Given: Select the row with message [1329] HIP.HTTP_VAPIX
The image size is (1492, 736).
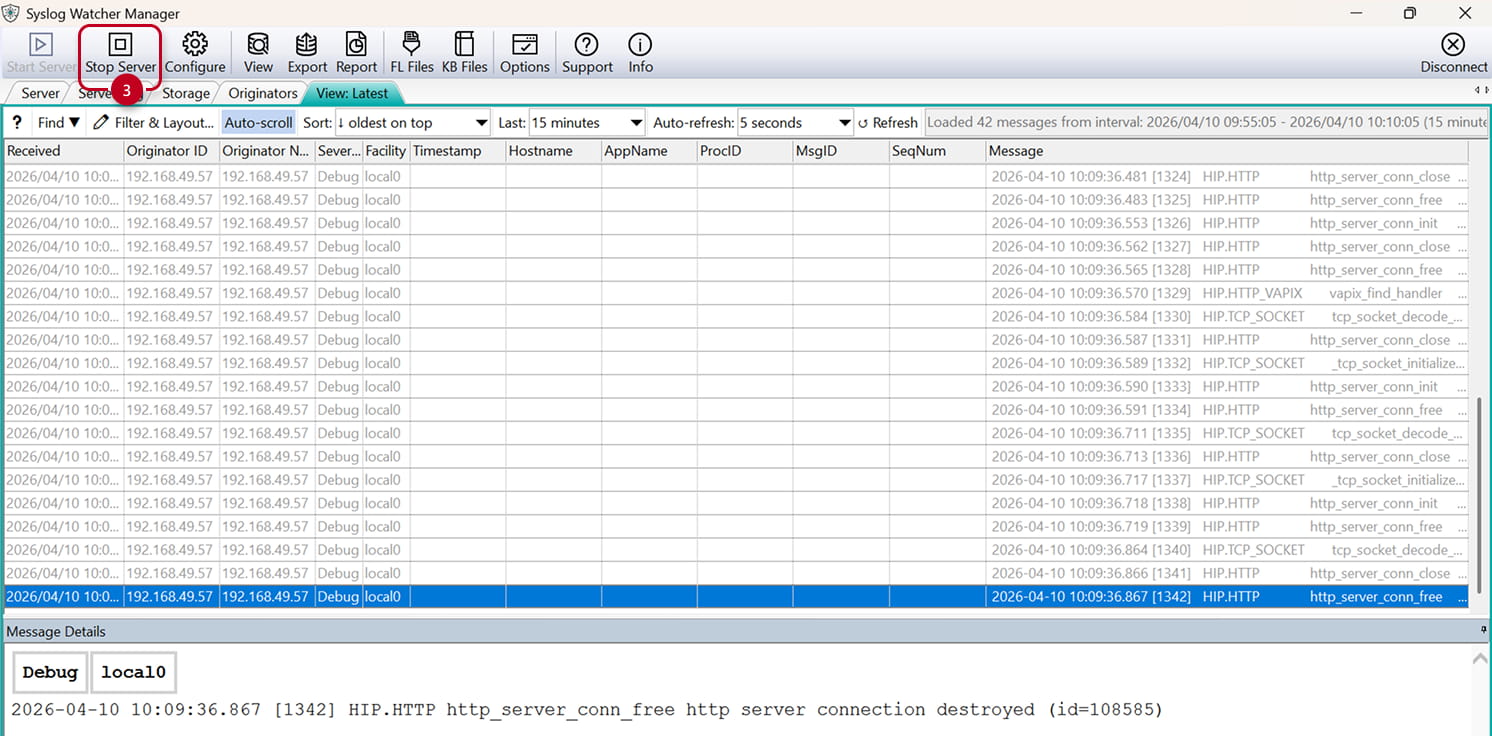Looking at the screenshot, I should (x=736, y=293).
